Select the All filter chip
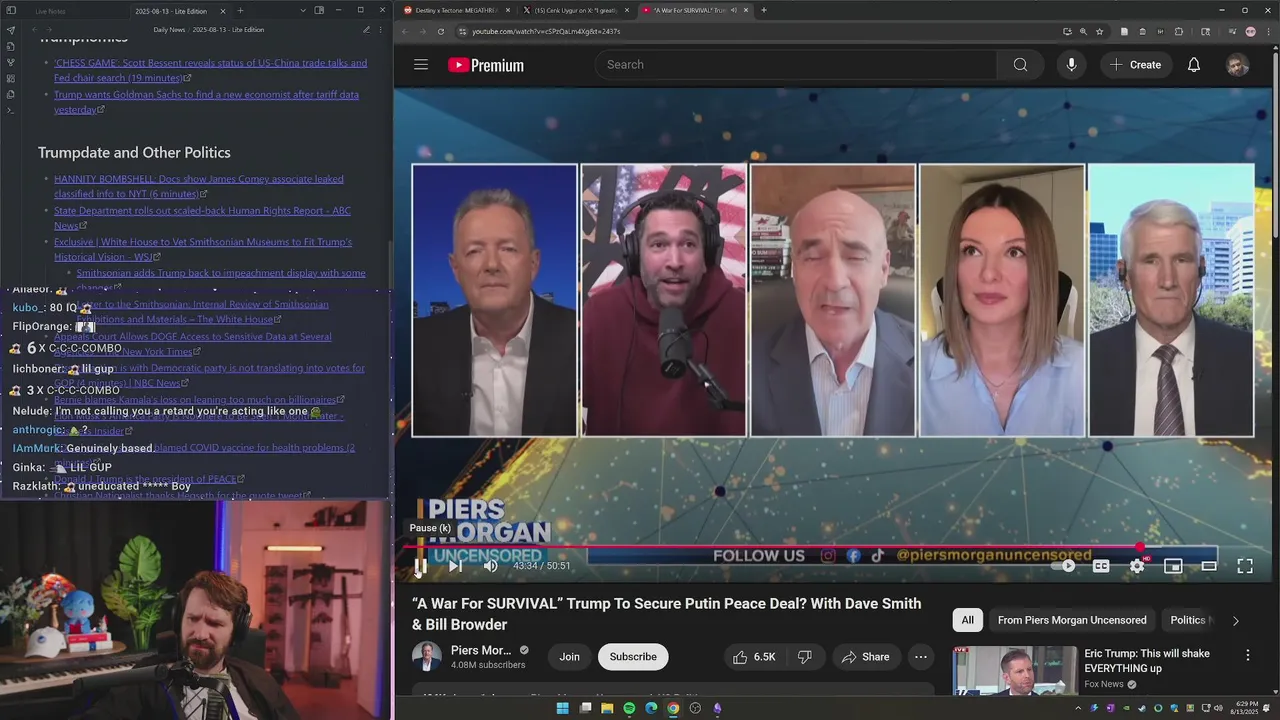 pyautogui.click(x=968, y=620)
